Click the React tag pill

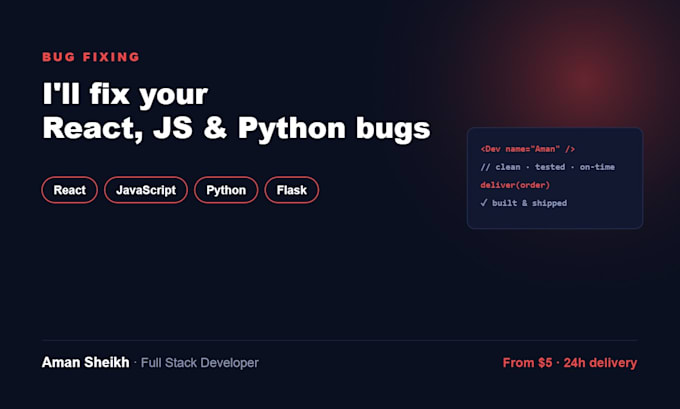pyautogui.click(x=69, y=190)
